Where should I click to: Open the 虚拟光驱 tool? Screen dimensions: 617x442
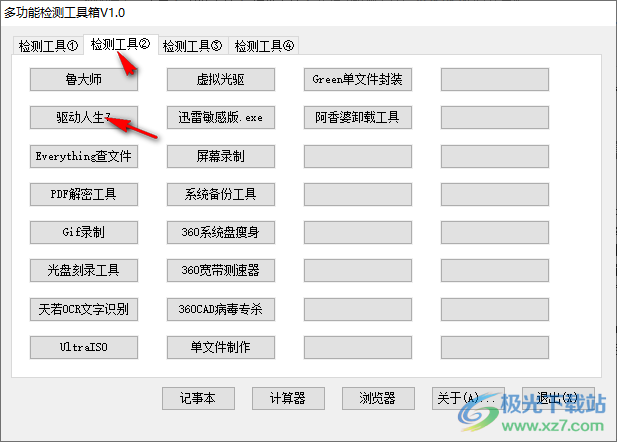tap(221, 80)
